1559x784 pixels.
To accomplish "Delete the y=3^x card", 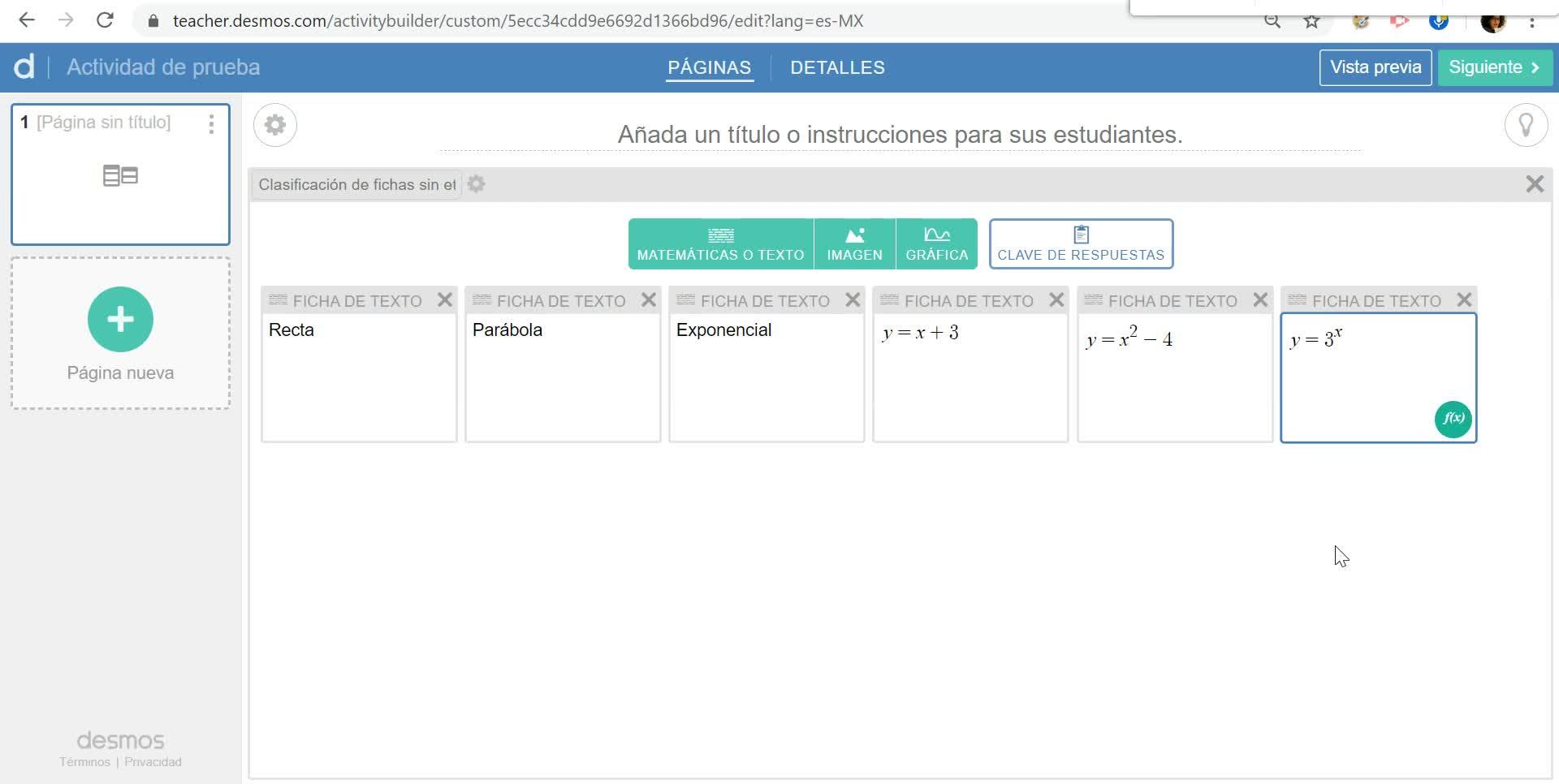I will (x=1464, y=300).
